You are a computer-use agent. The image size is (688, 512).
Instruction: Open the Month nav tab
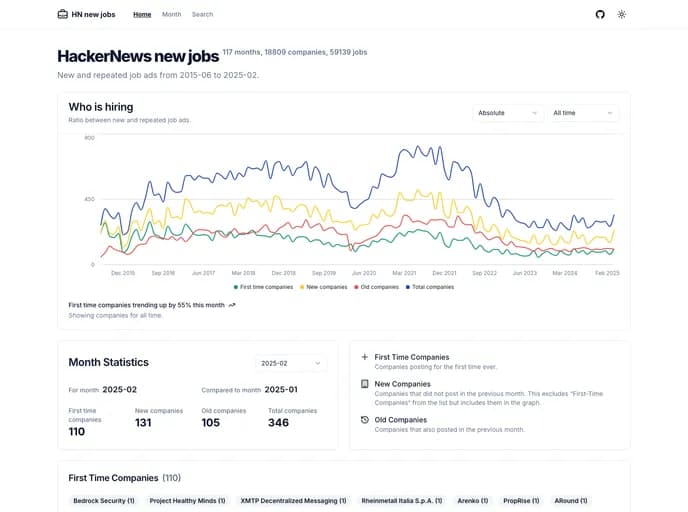[172, 14]
